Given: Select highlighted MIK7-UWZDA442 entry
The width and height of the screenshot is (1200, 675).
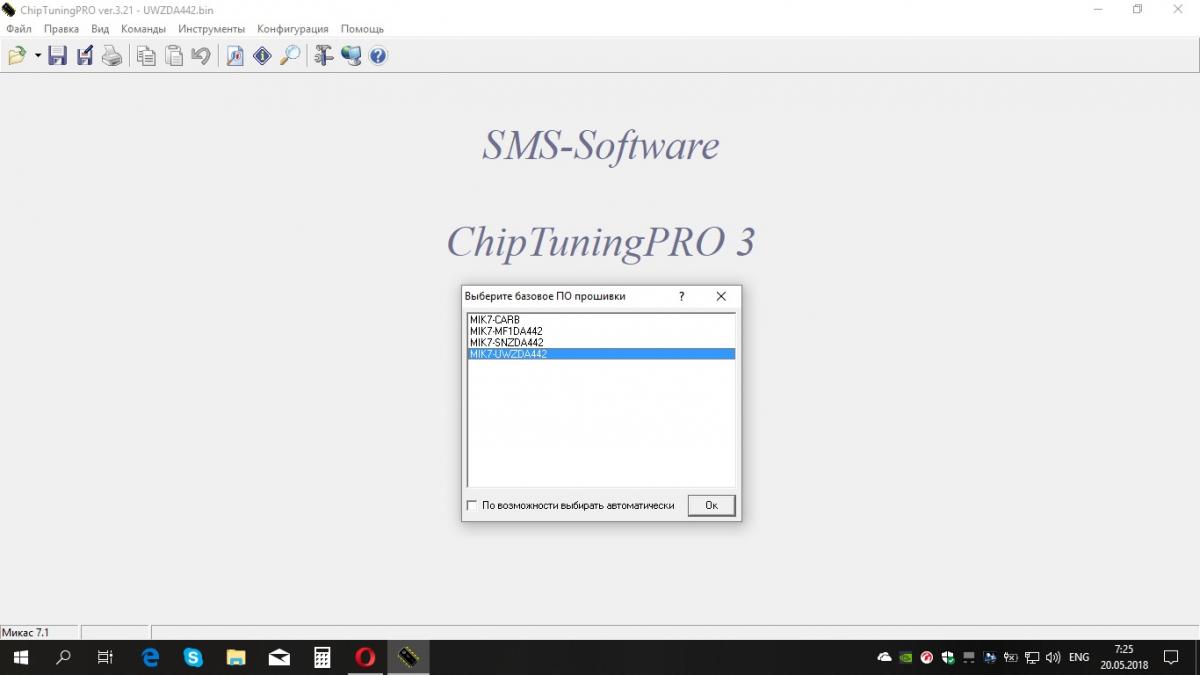Looking at the screenshot, I should coord(601,354).
